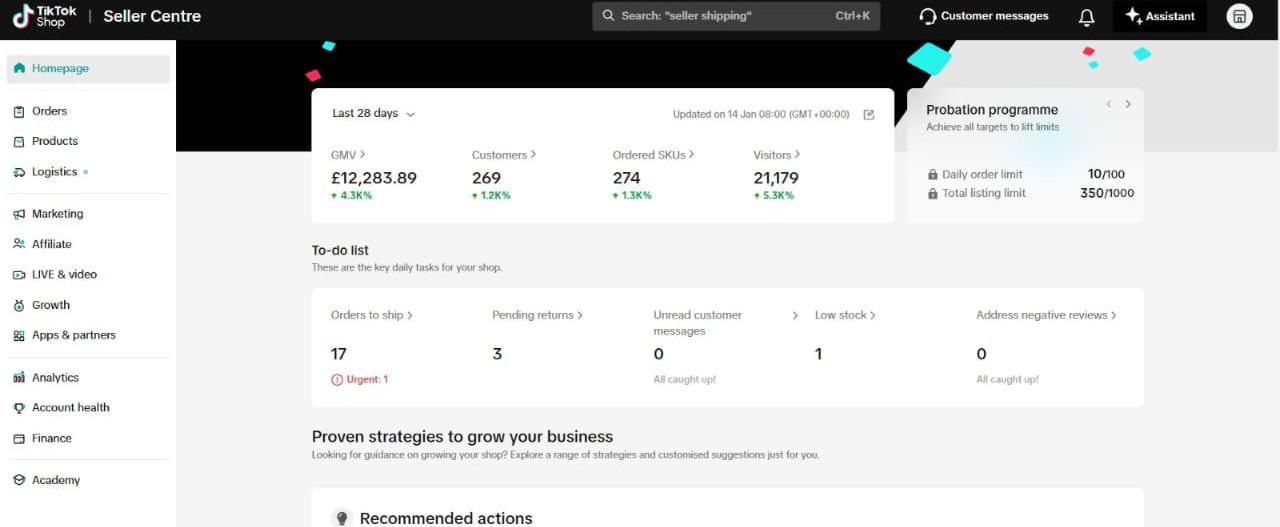
Task: Click the Urgent: 1 warning indicator
Action: click(360, 380)
